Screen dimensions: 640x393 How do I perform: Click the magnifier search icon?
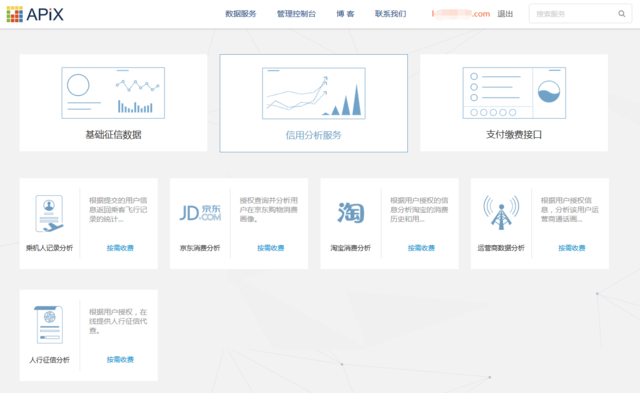(x=622, y=14)
